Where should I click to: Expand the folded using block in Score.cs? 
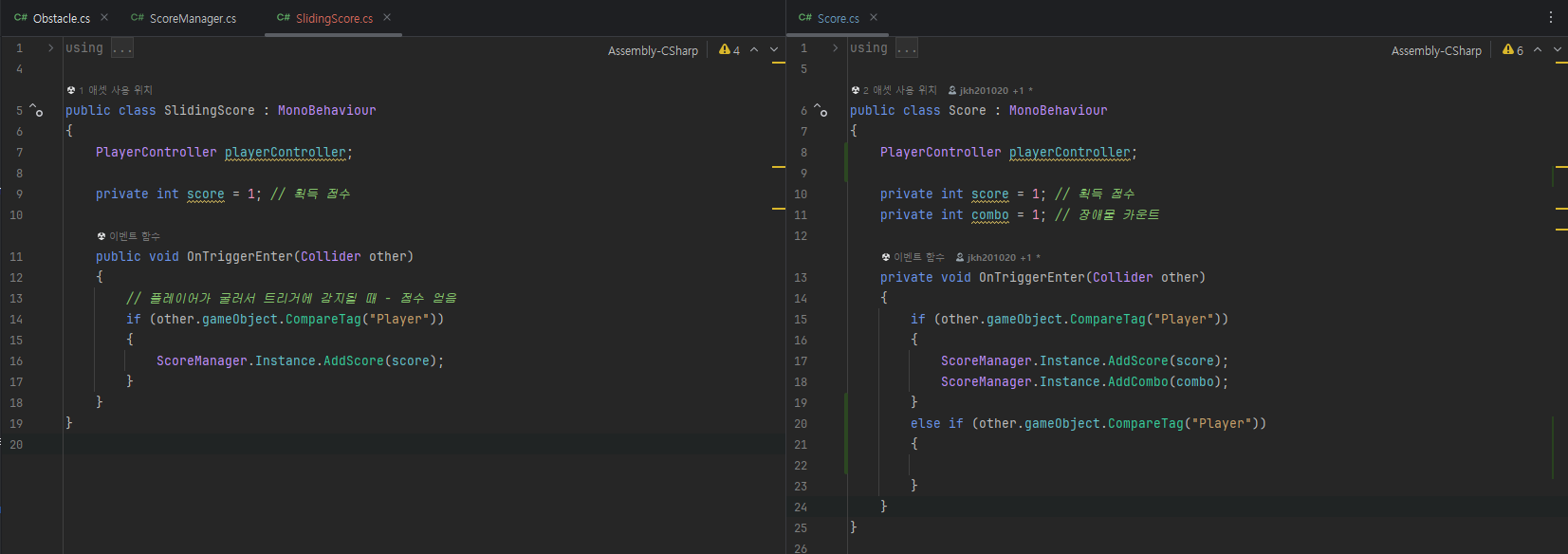pos(835,48)
